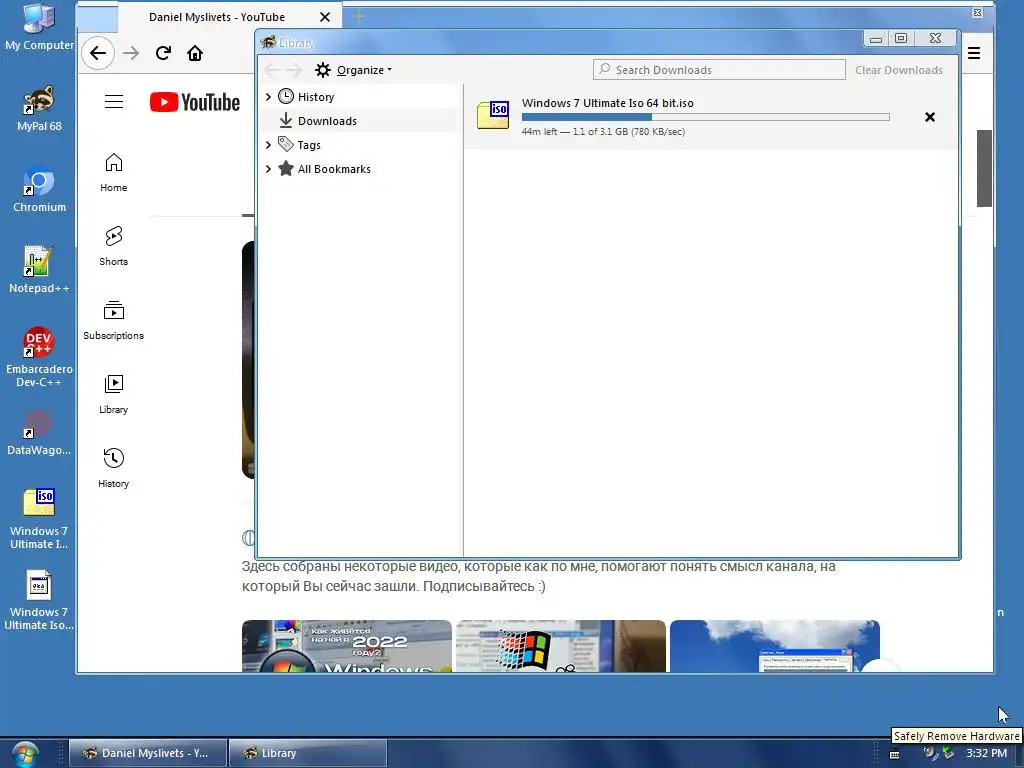The width and height of the screenshot is (1024, 768).
Task: Open new tab plus button
Action: [x=358, y=17]
